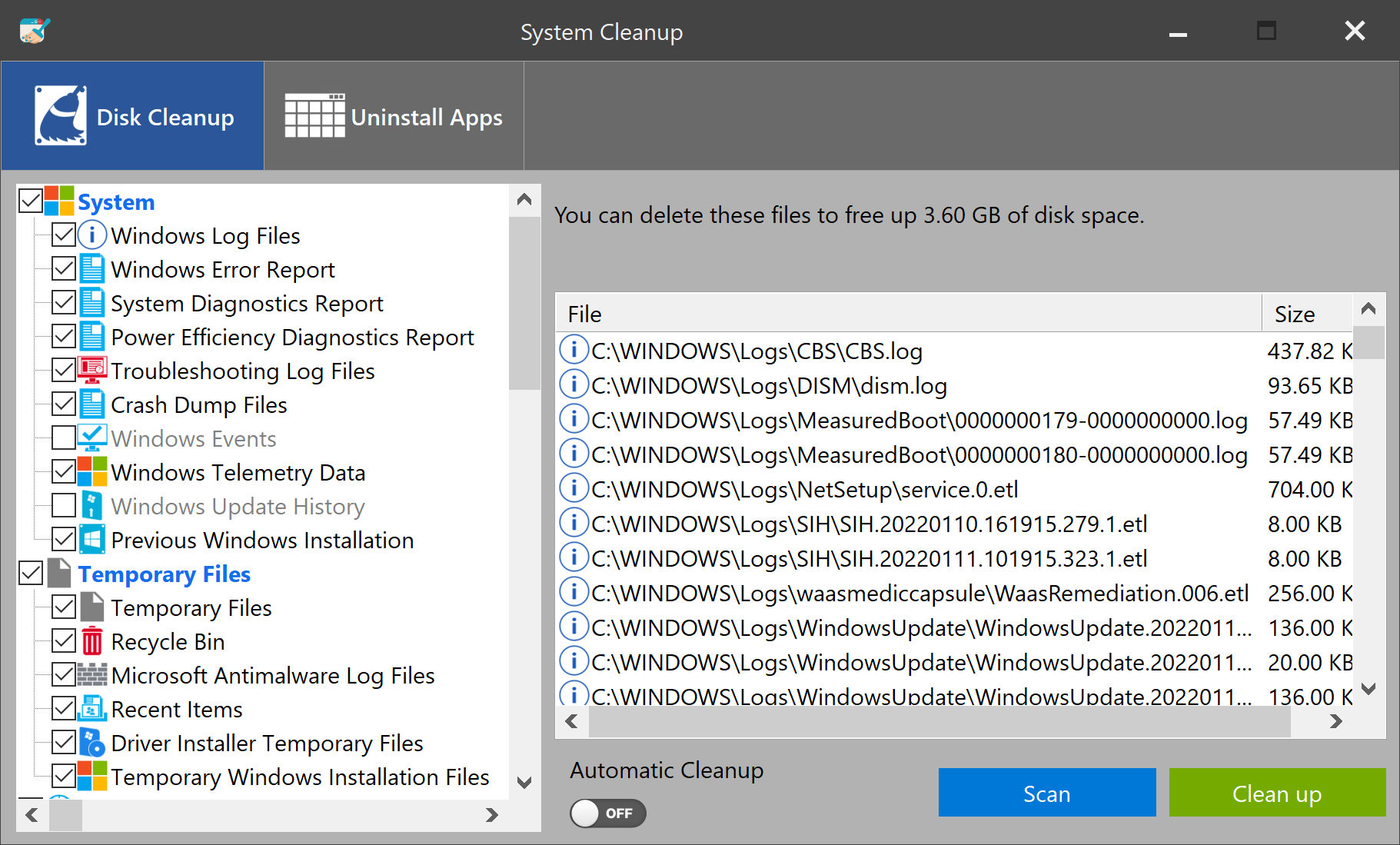Click the category tree's scroll up arrow

(524, 201)
